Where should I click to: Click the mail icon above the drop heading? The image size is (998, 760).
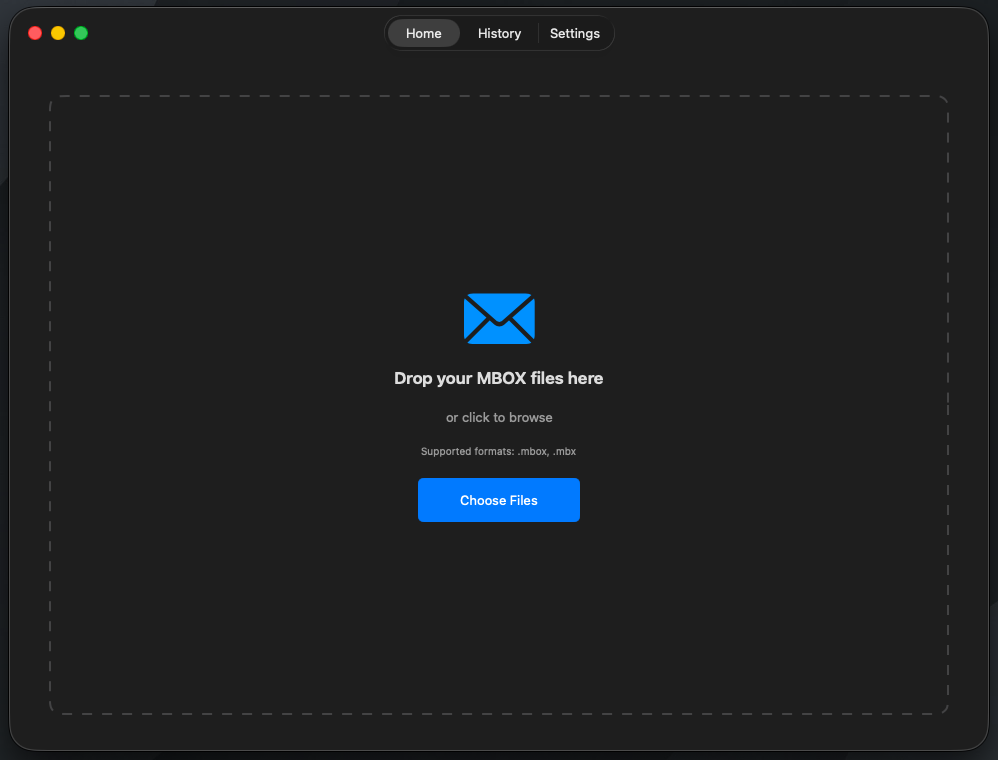click(499, 318)
